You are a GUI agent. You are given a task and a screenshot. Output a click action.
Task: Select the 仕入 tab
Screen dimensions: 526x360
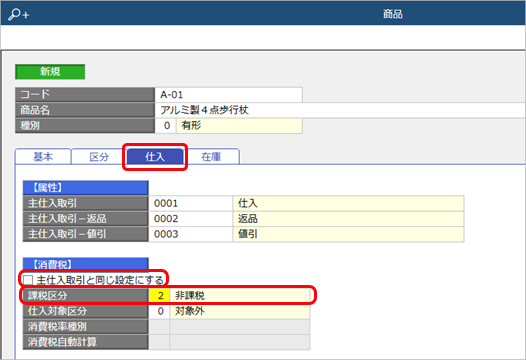155,157
